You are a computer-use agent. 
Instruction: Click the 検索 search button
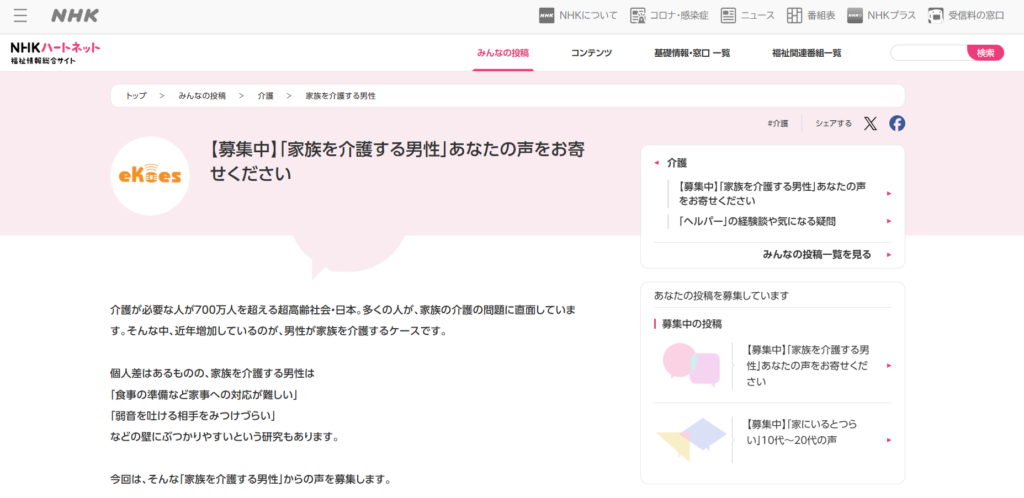click(x=985, y=53)
